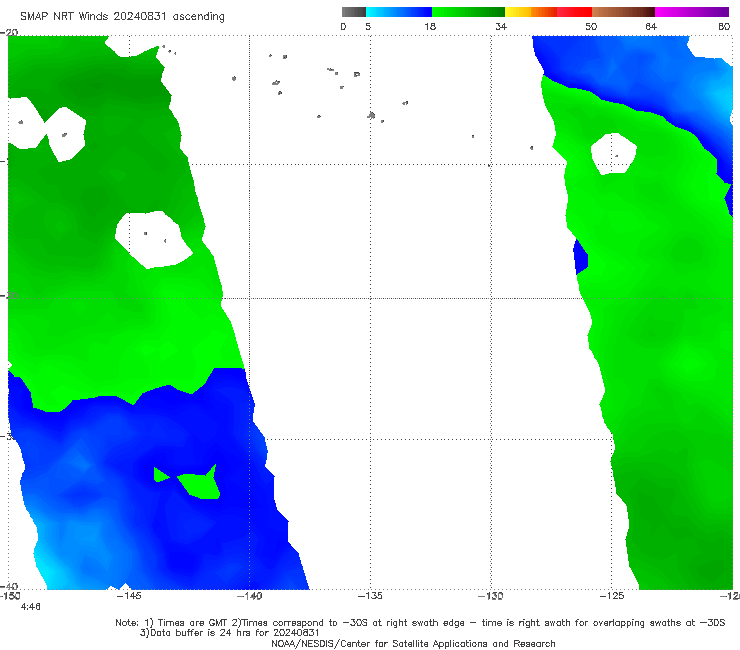Click the NOAA/NESDIS credit line

click(x=413, y=644)
